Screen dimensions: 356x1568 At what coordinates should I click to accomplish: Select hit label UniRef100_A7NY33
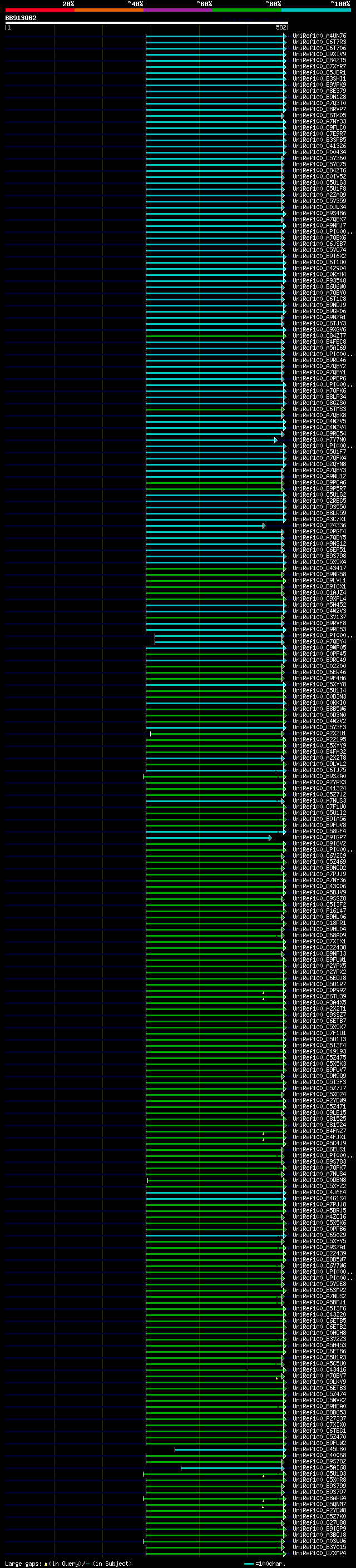click(x=319, y=122)
